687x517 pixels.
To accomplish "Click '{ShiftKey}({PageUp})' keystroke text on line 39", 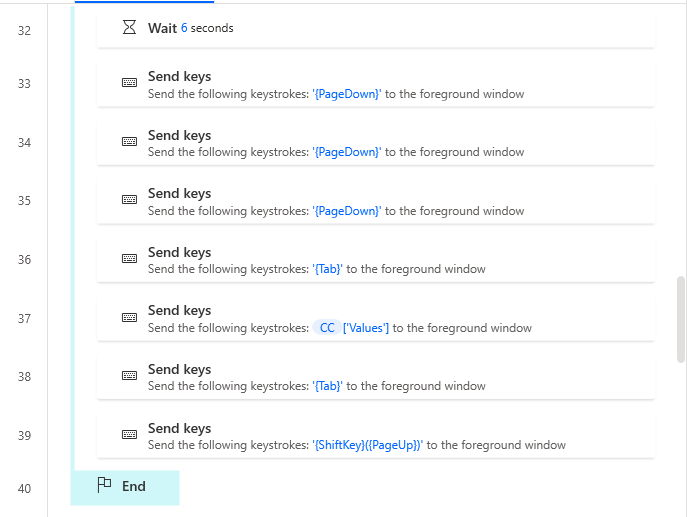I will pos(367,445).
